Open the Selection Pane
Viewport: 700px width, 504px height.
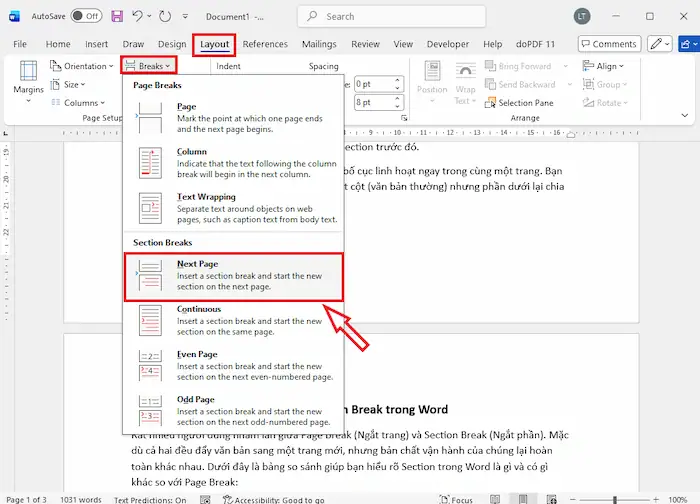click(x=526, y=103)
